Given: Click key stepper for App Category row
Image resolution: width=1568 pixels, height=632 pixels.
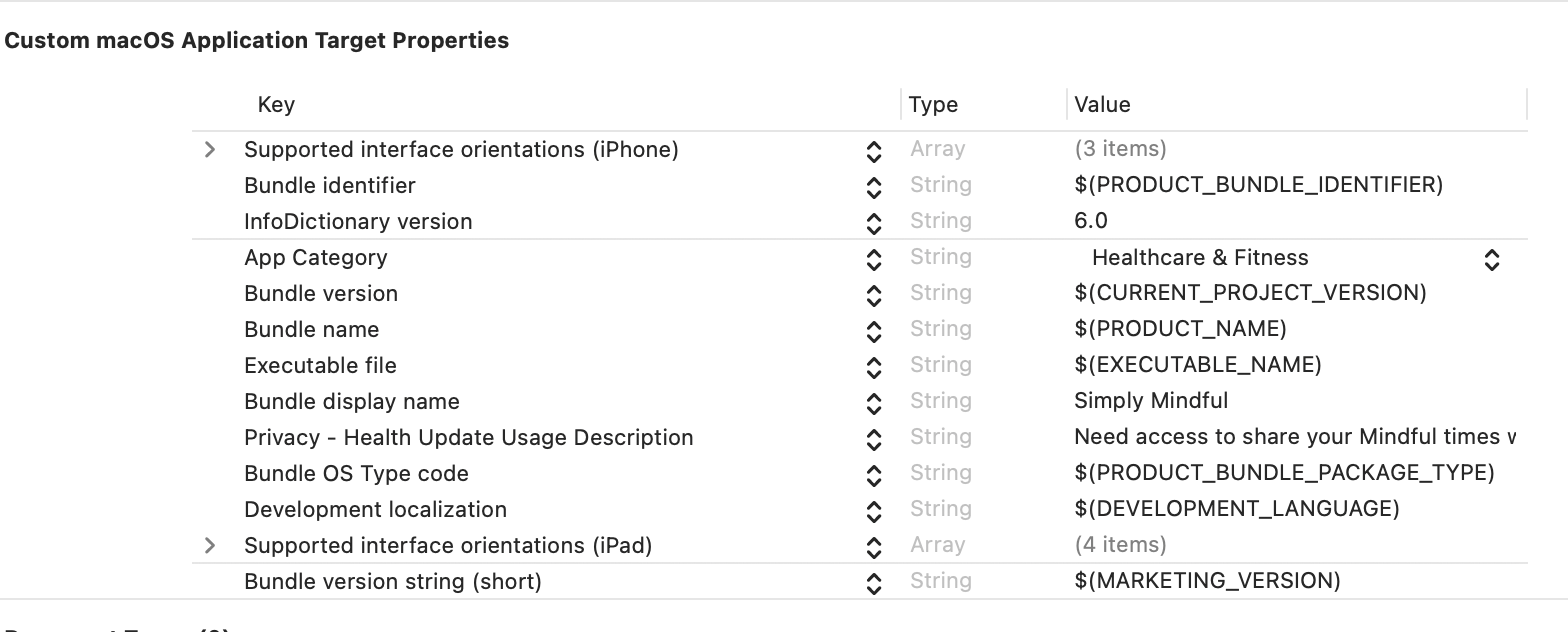Looking at the screenshot, I should coord(874,259).
